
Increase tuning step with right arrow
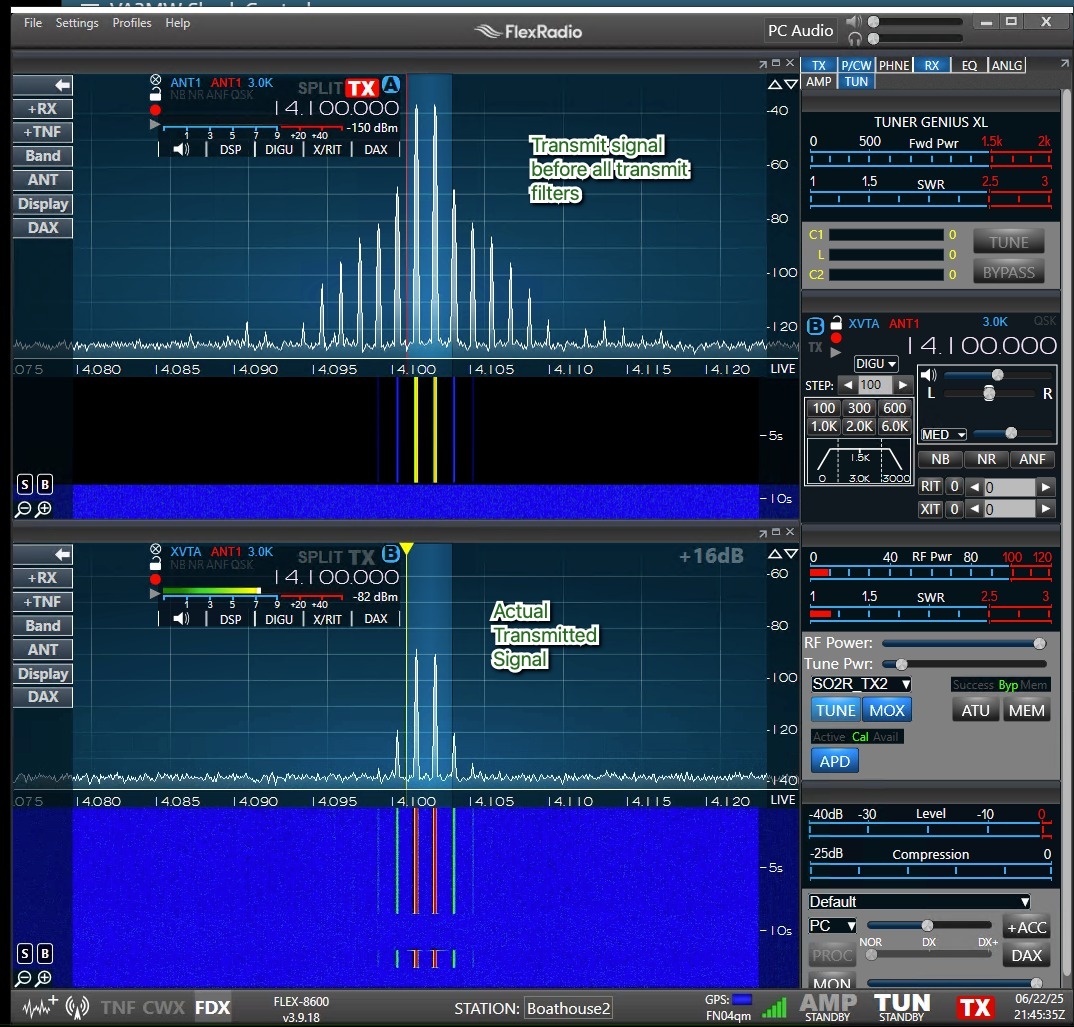[903, 385]
